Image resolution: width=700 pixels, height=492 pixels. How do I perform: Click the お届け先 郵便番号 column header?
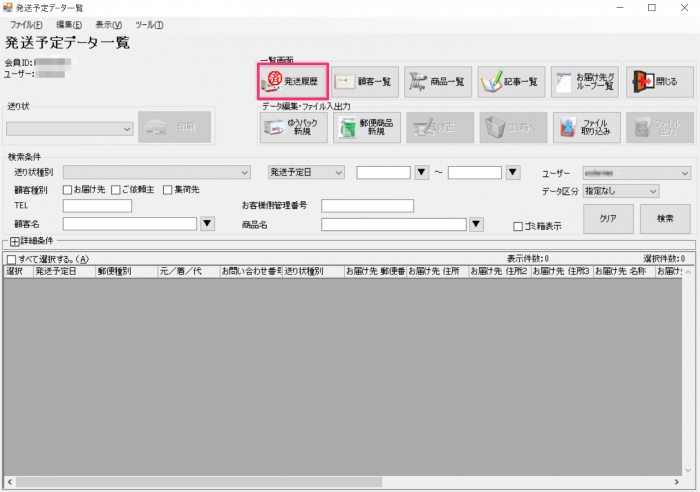(375, 271)
